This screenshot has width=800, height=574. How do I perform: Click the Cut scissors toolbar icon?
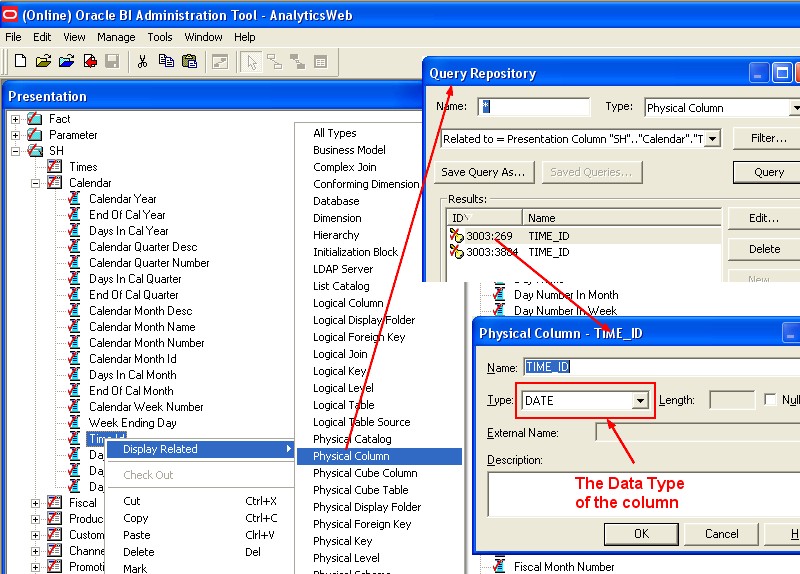tap(142, 61)
